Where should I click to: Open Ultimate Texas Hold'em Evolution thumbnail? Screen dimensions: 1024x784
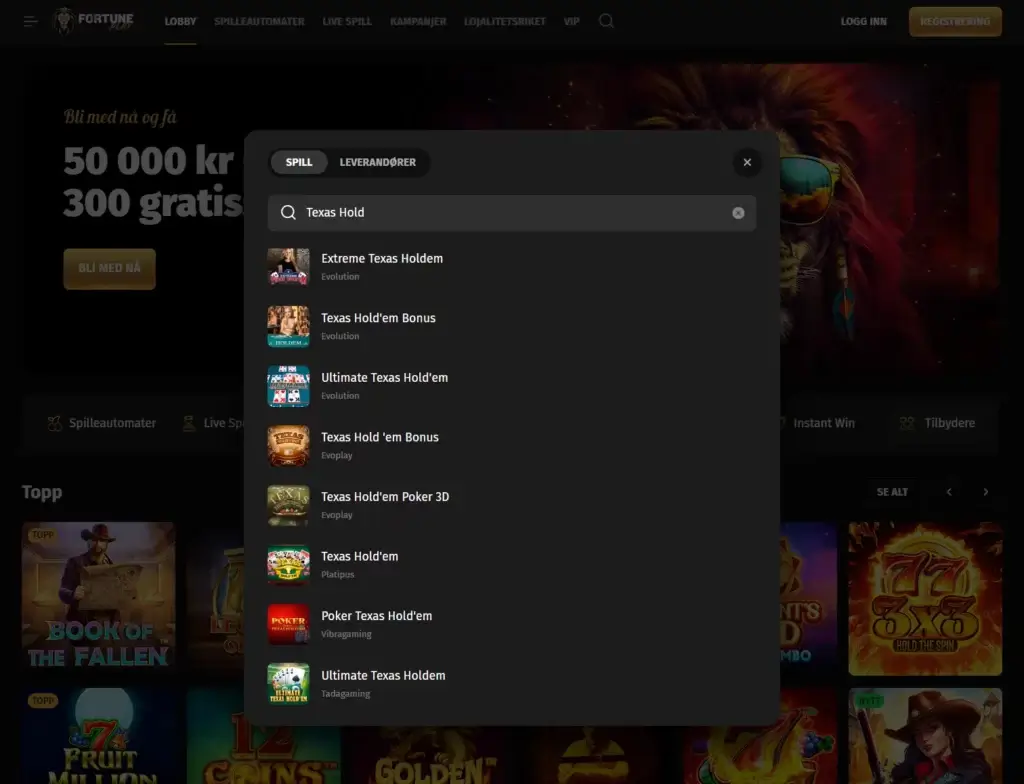pos(289,385)
